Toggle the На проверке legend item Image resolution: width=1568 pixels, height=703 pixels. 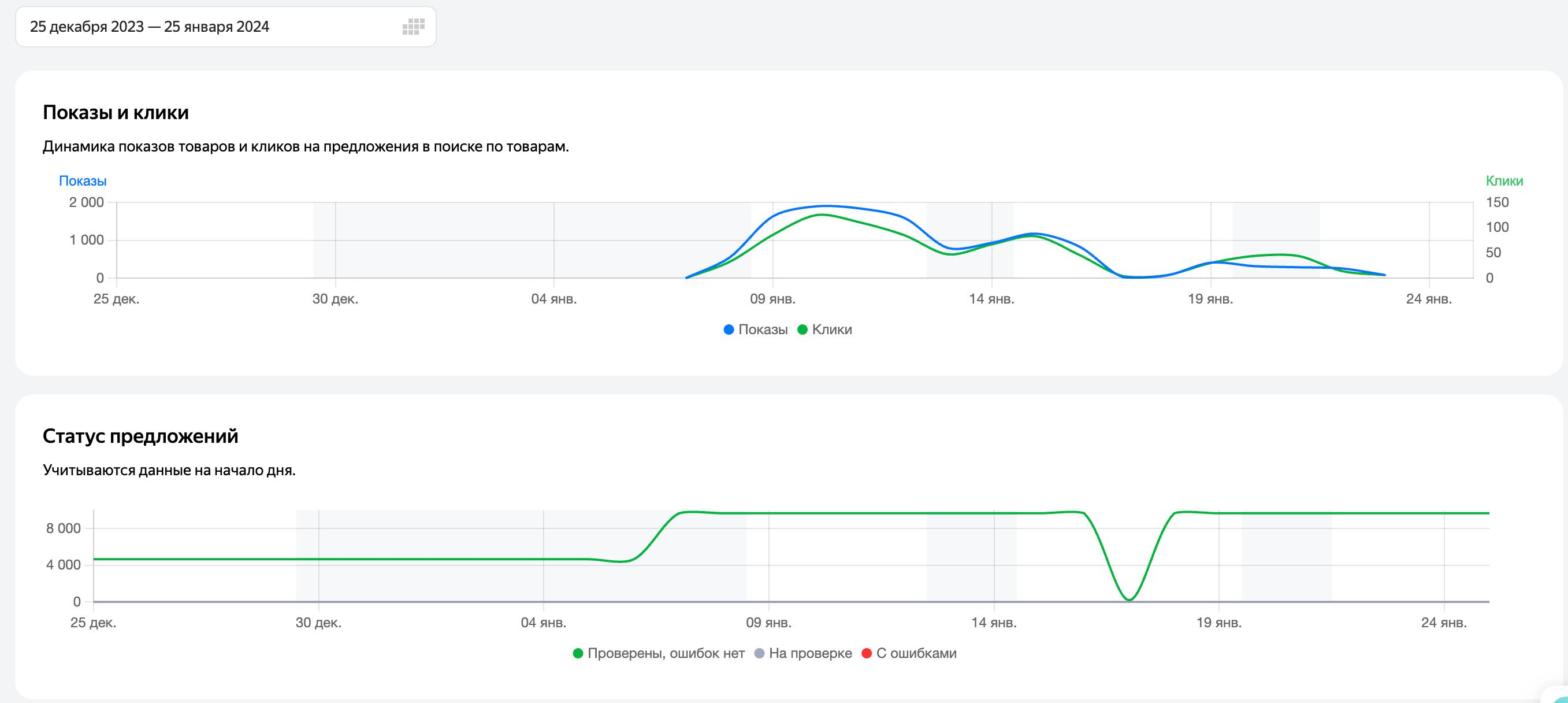[x=803, y=654]
